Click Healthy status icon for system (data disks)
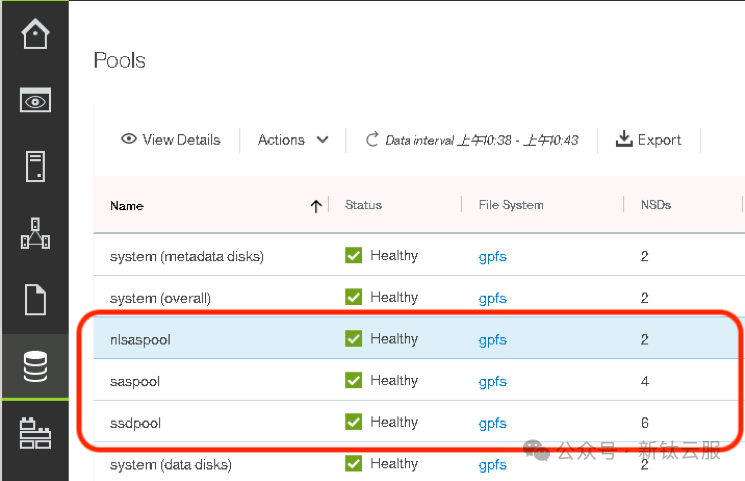This screenshot has width=745, height=481. pyautogui.click(x=353, y=463)
